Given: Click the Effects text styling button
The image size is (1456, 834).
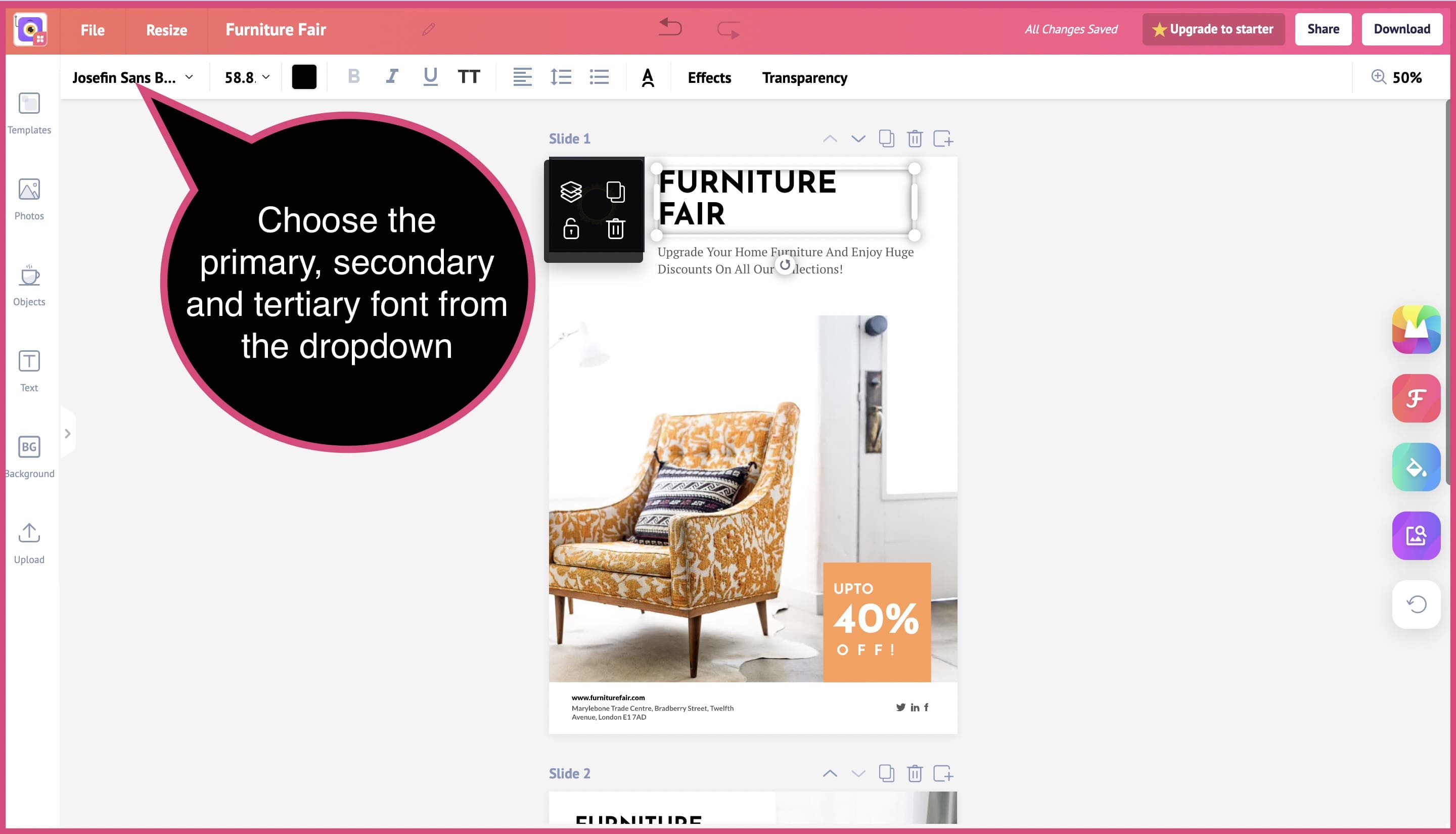Looking at the screenshot, I should click(x=709, y=77).
